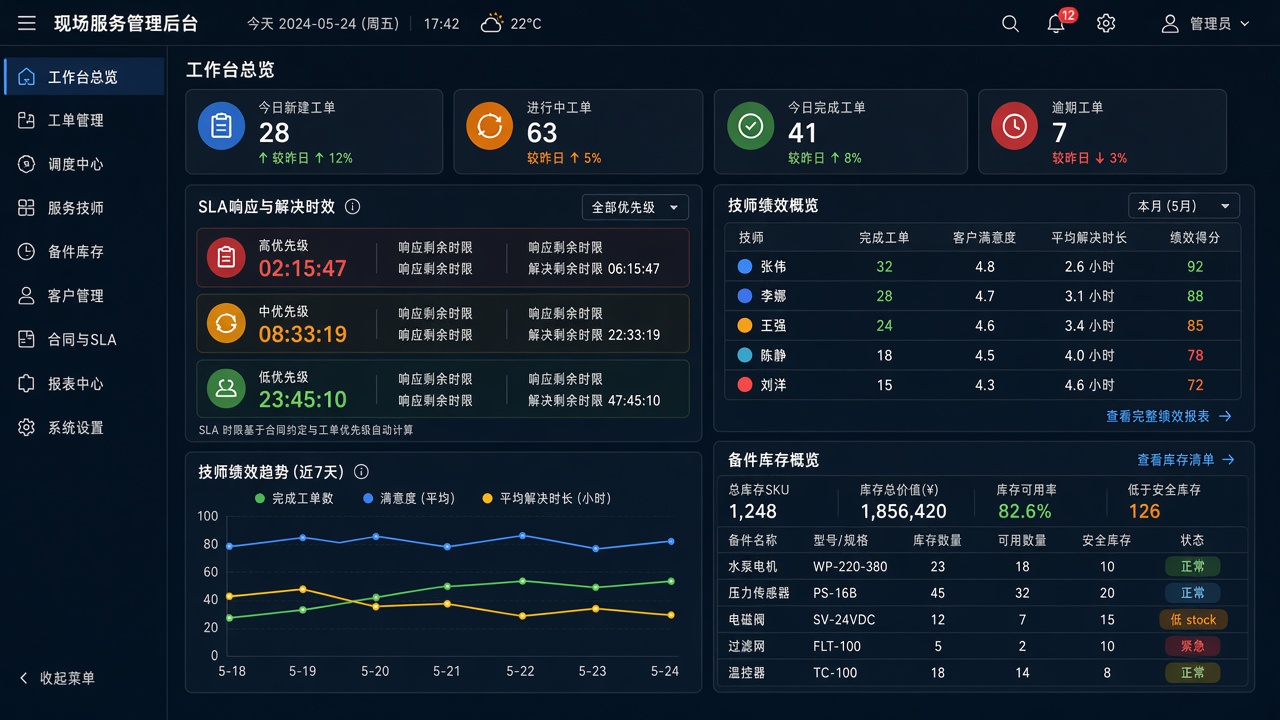Click the 进行中工单 refresh icon
The height and width of the screenshot is (720, 1280).
pos(489,126)
